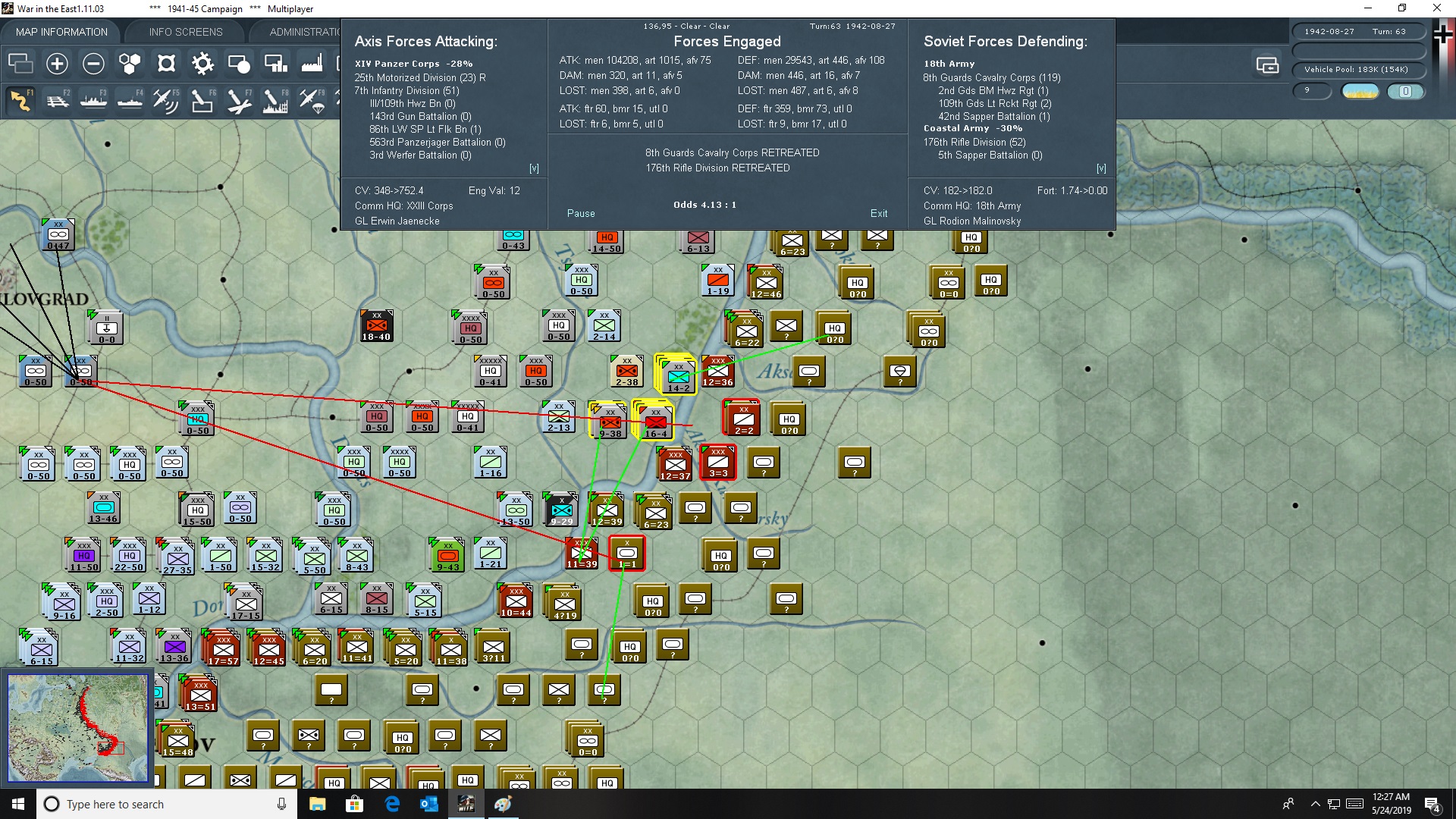Enable F6 bomb unit mode

[202, 100]
